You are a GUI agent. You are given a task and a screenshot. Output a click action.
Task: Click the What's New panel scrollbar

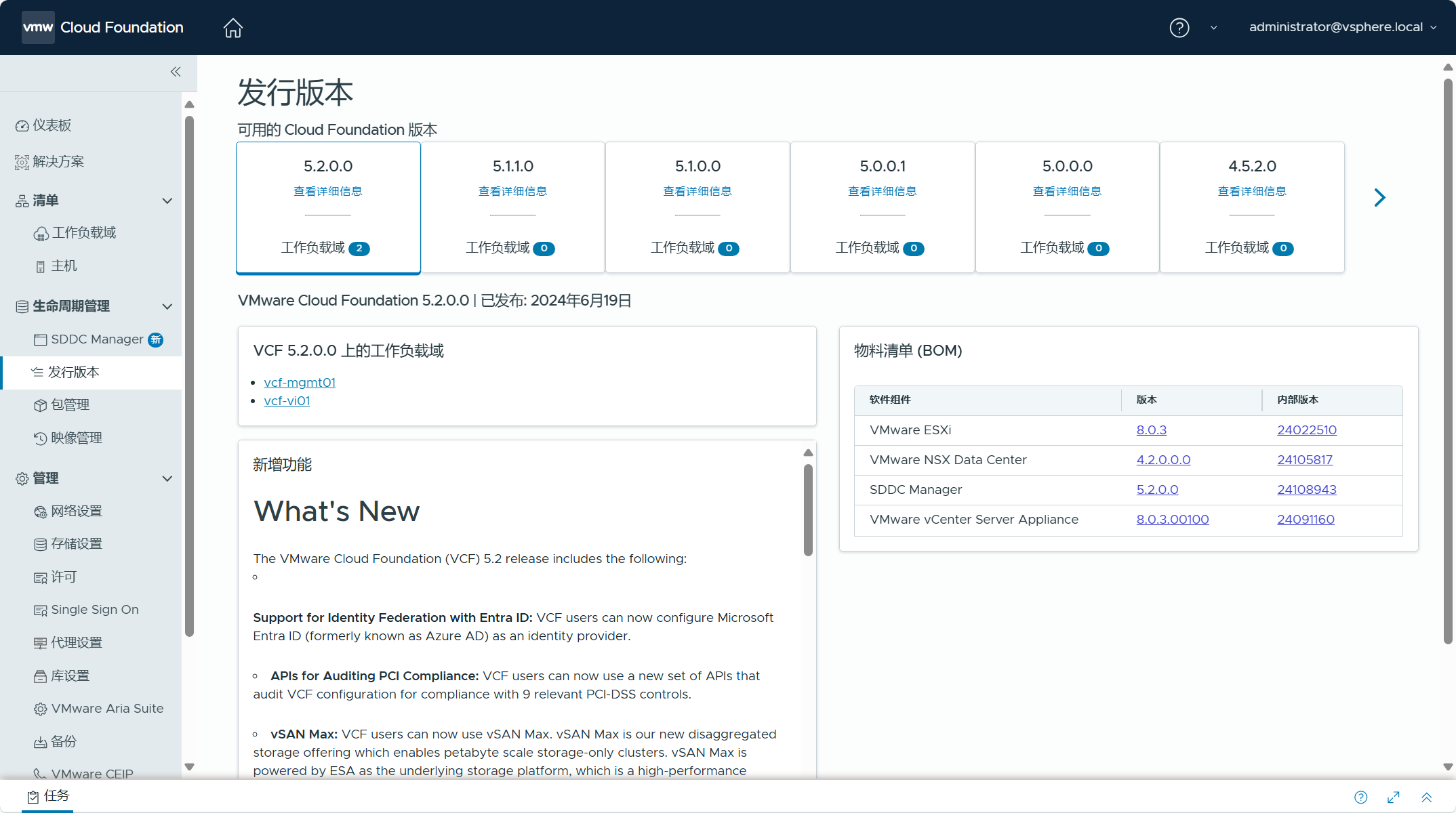[808, 509]
